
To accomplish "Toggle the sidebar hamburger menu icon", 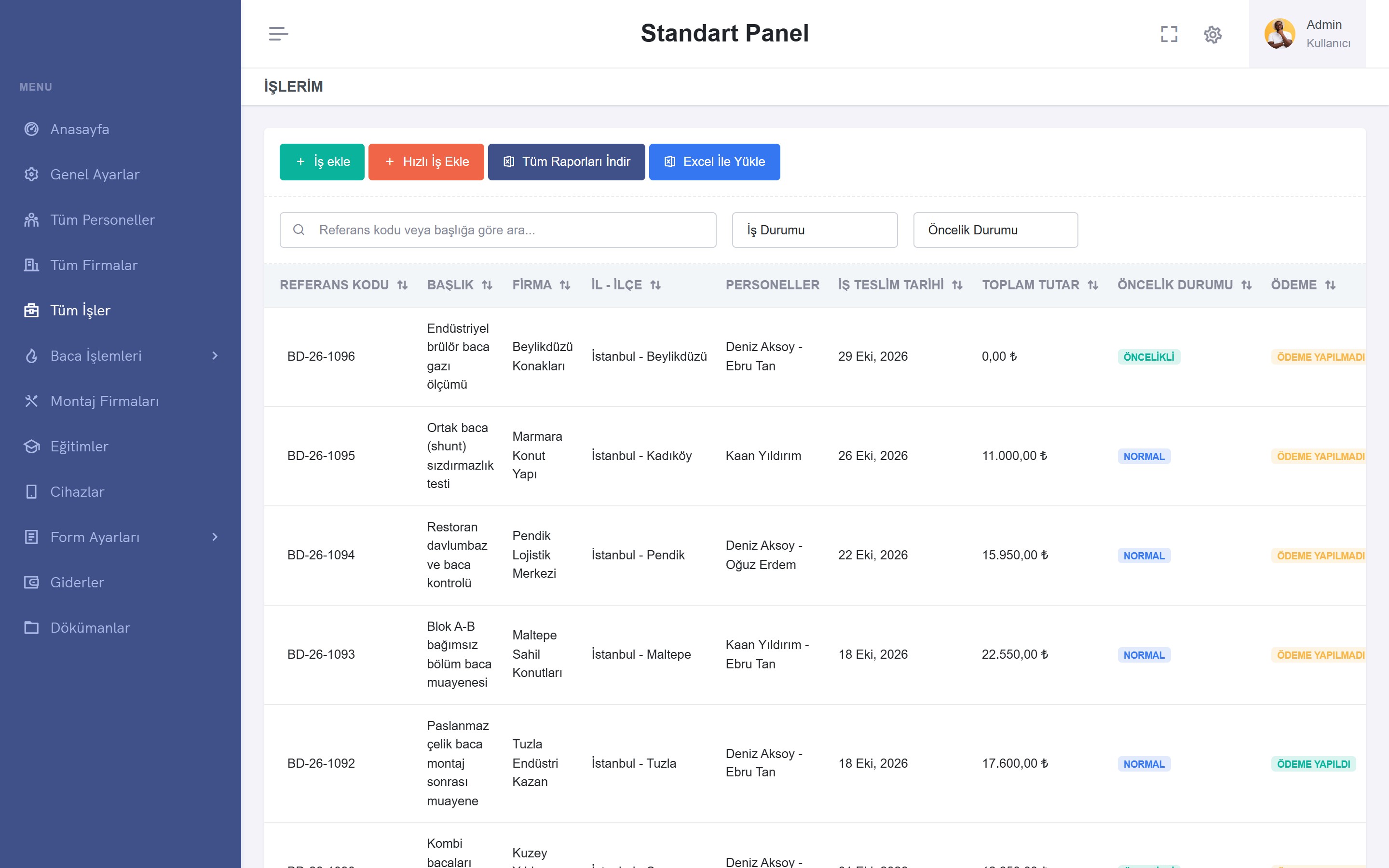I will point(278,34).
